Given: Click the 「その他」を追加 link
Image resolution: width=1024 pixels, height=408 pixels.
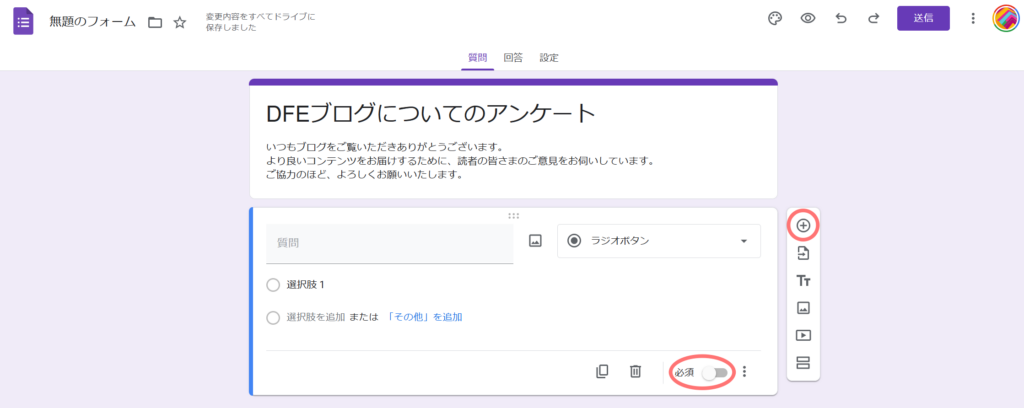Looking at the screenshot, I should click(424, 317).
